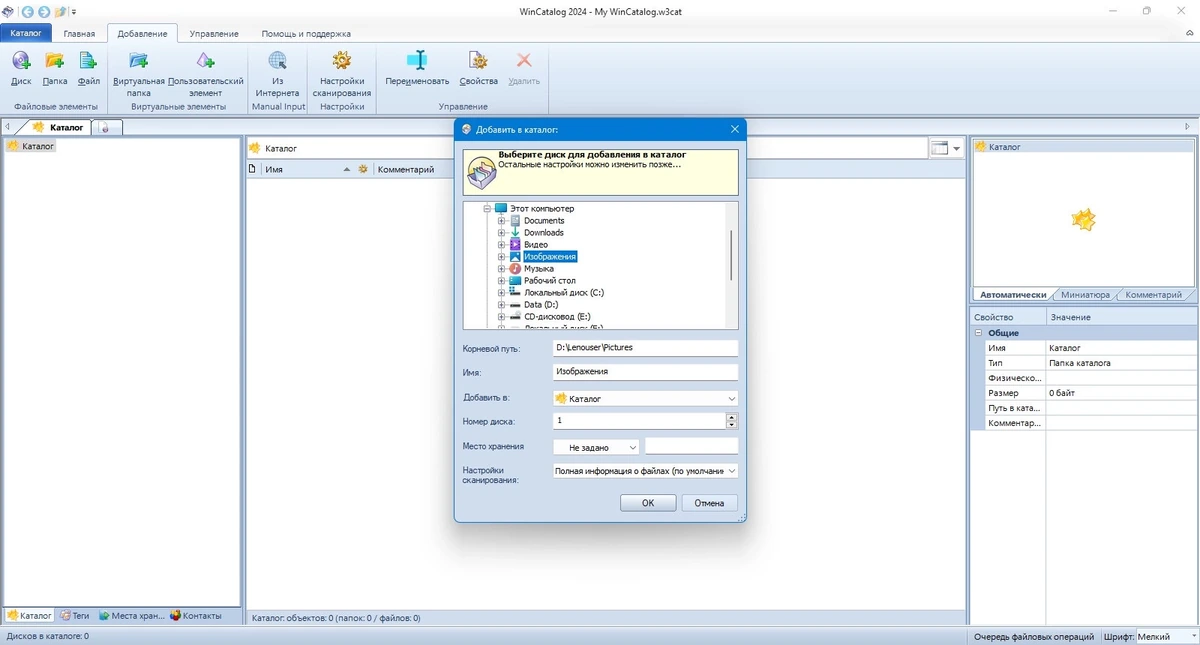
Task: Click the Имя input field
Action: tap(646, 371)
